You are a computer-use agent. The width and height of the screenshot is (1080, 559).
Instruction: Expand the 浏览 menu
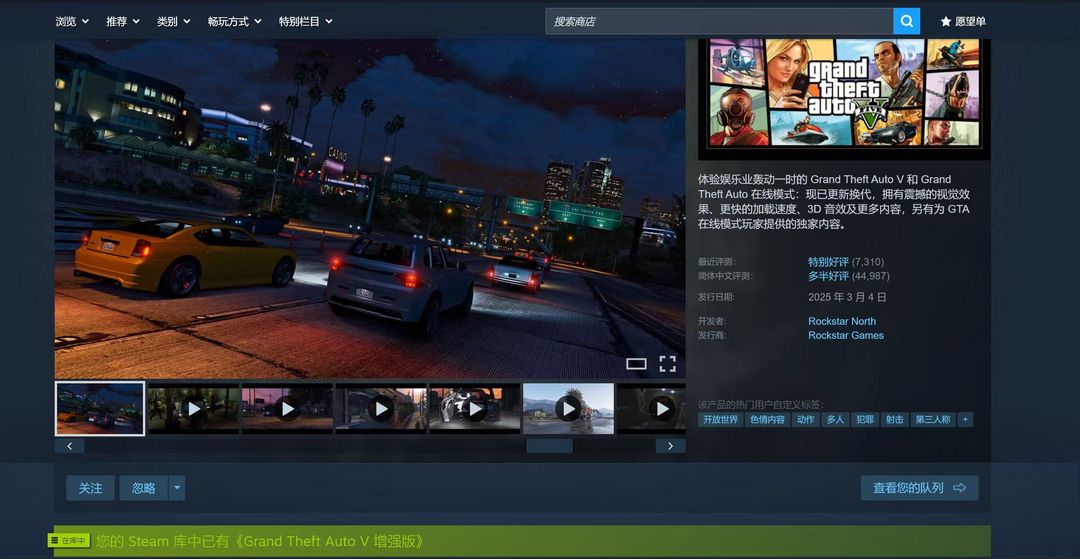pyautogui.click(x=72, y=21)
